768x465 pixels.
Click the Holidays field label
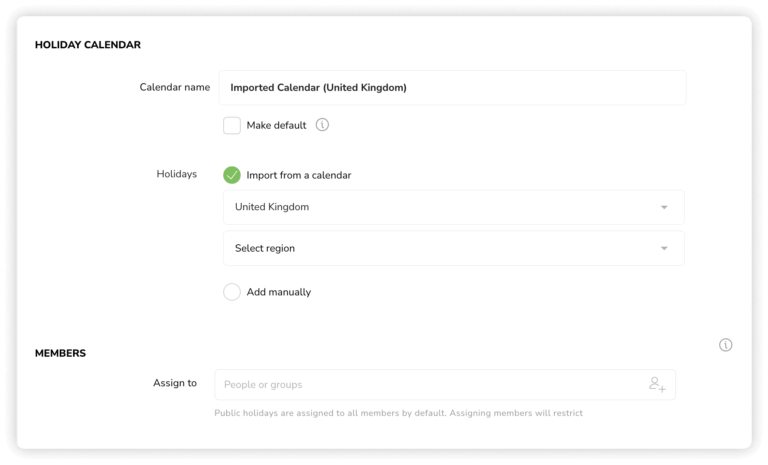[x=177, y=174]
